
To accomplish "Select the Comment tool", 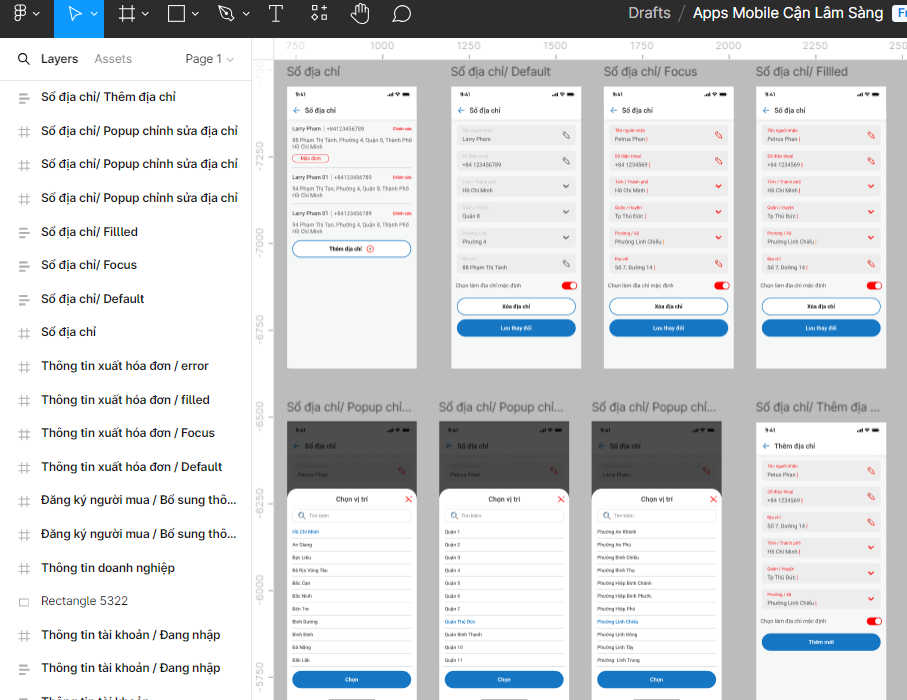I will coord(401,14).
